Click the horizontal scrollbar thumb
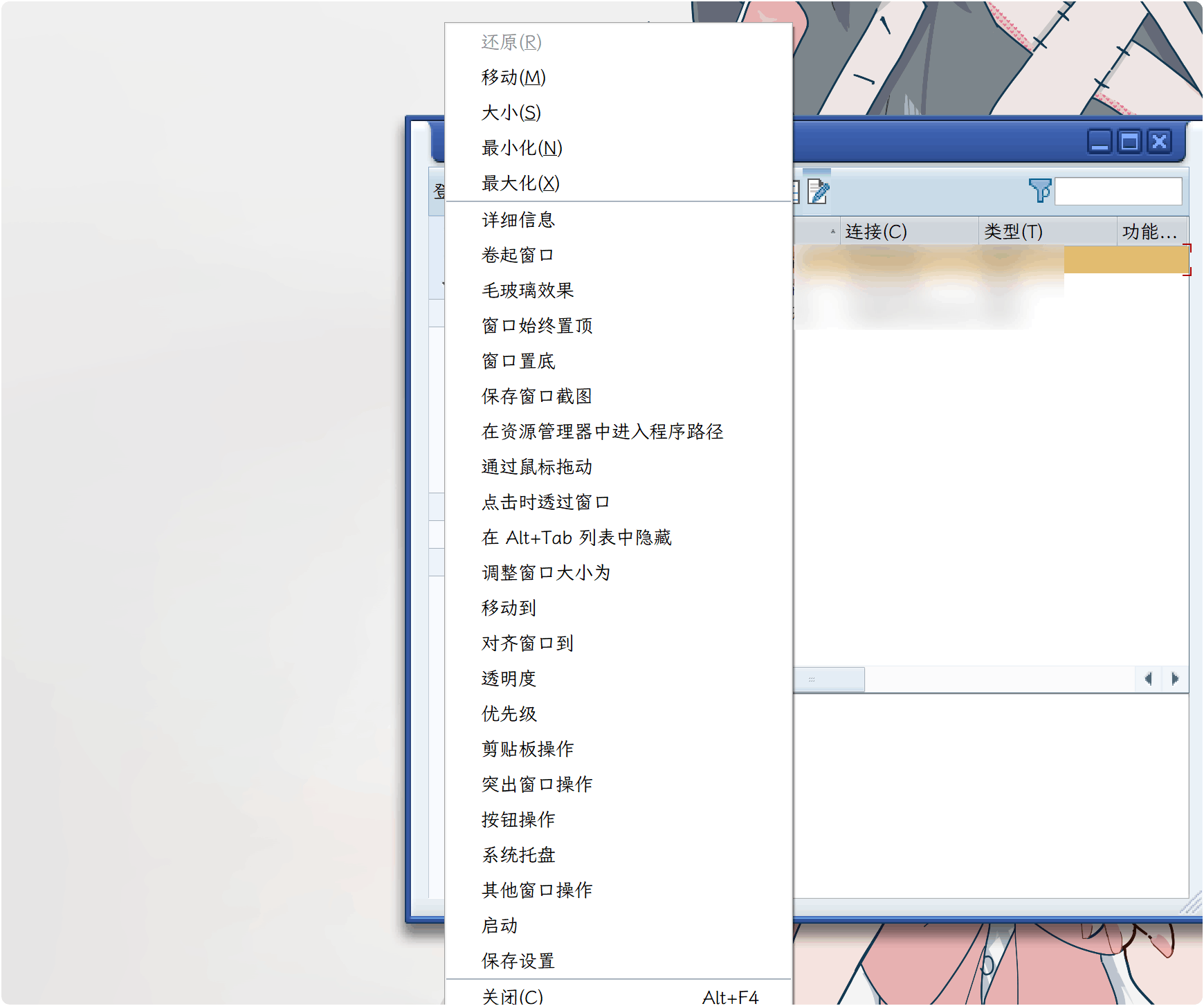The image size is (1204, 1006). [828, 679]
